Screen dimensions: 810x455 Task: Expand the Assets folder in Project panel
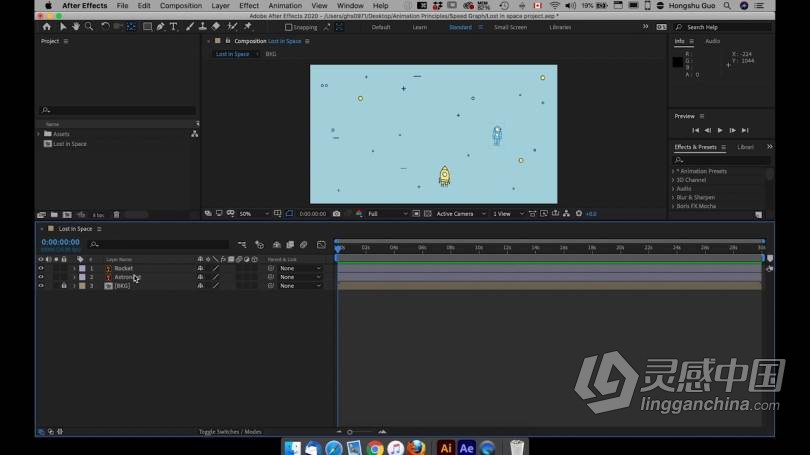coord(39,134)
